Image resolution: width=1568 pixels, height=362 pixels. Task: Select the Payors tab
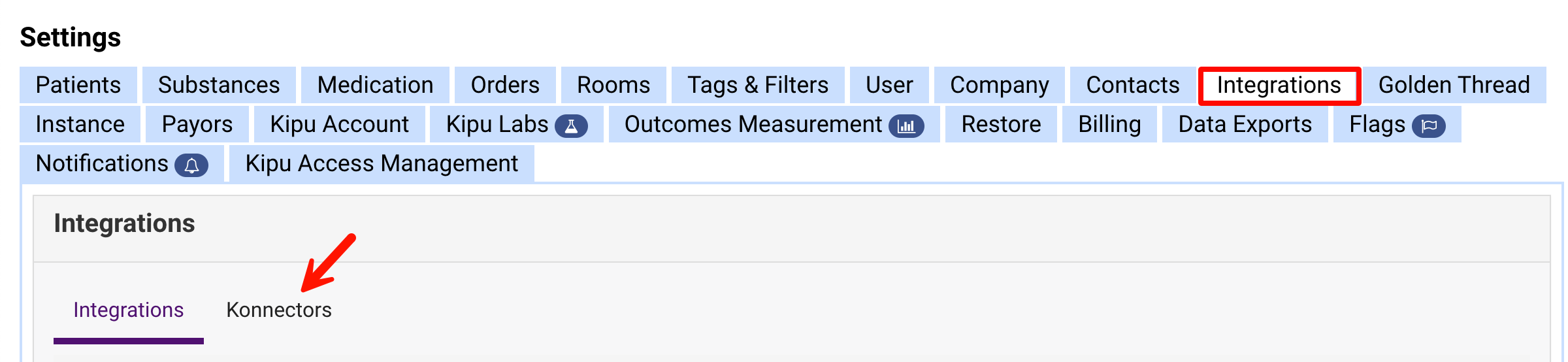coord(197,124)
